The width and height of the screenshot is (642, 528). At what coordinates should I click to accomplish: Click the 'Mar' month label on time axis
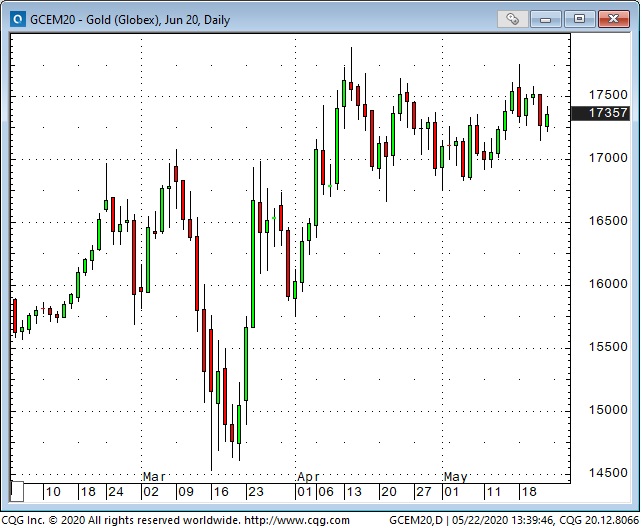click(x=154, y=477)
